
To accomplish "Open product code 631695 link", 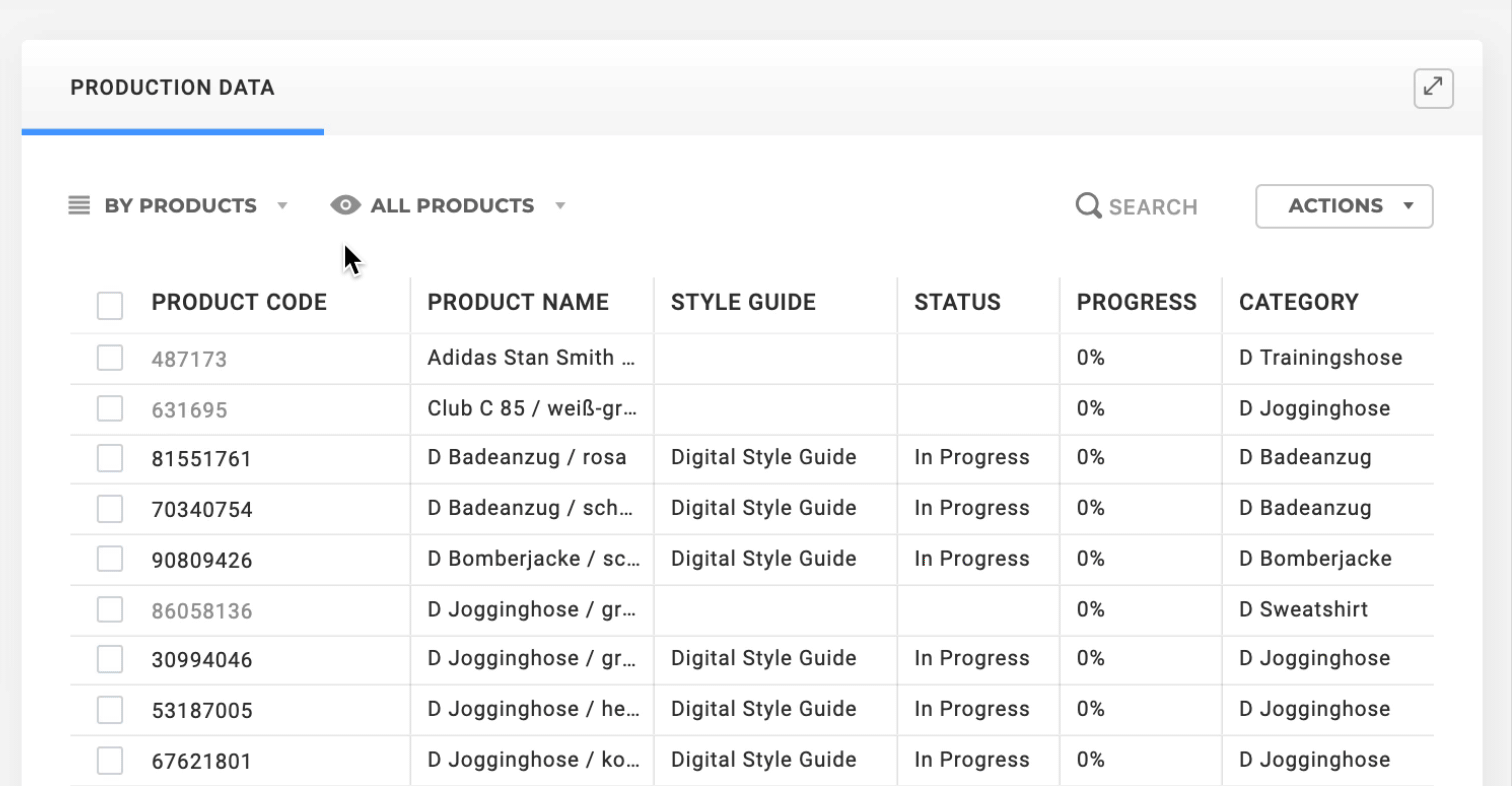I will point(189,410).
